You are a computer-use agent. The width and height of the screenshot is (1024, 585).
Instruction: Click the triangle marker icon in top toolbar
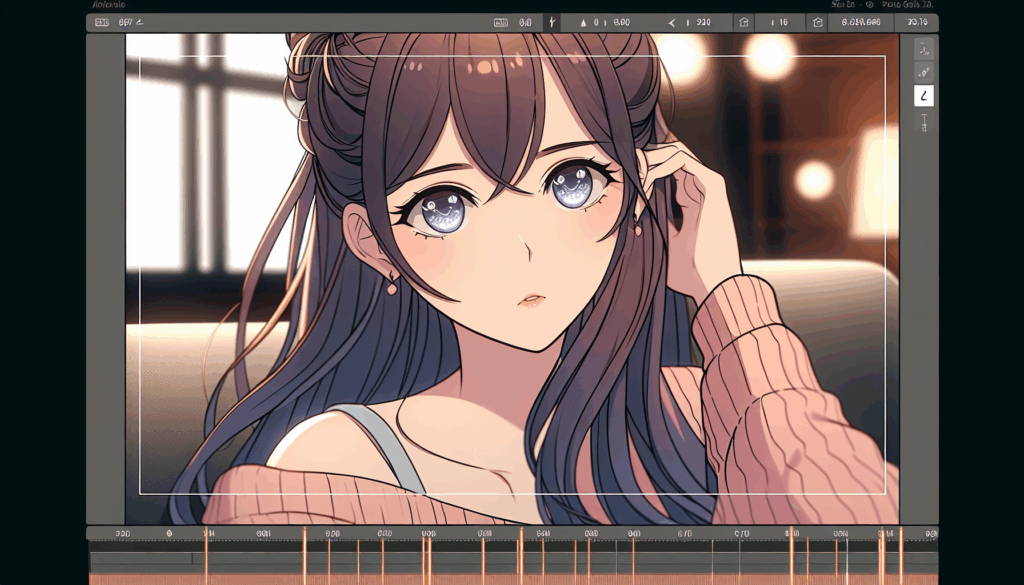(583, 22)
